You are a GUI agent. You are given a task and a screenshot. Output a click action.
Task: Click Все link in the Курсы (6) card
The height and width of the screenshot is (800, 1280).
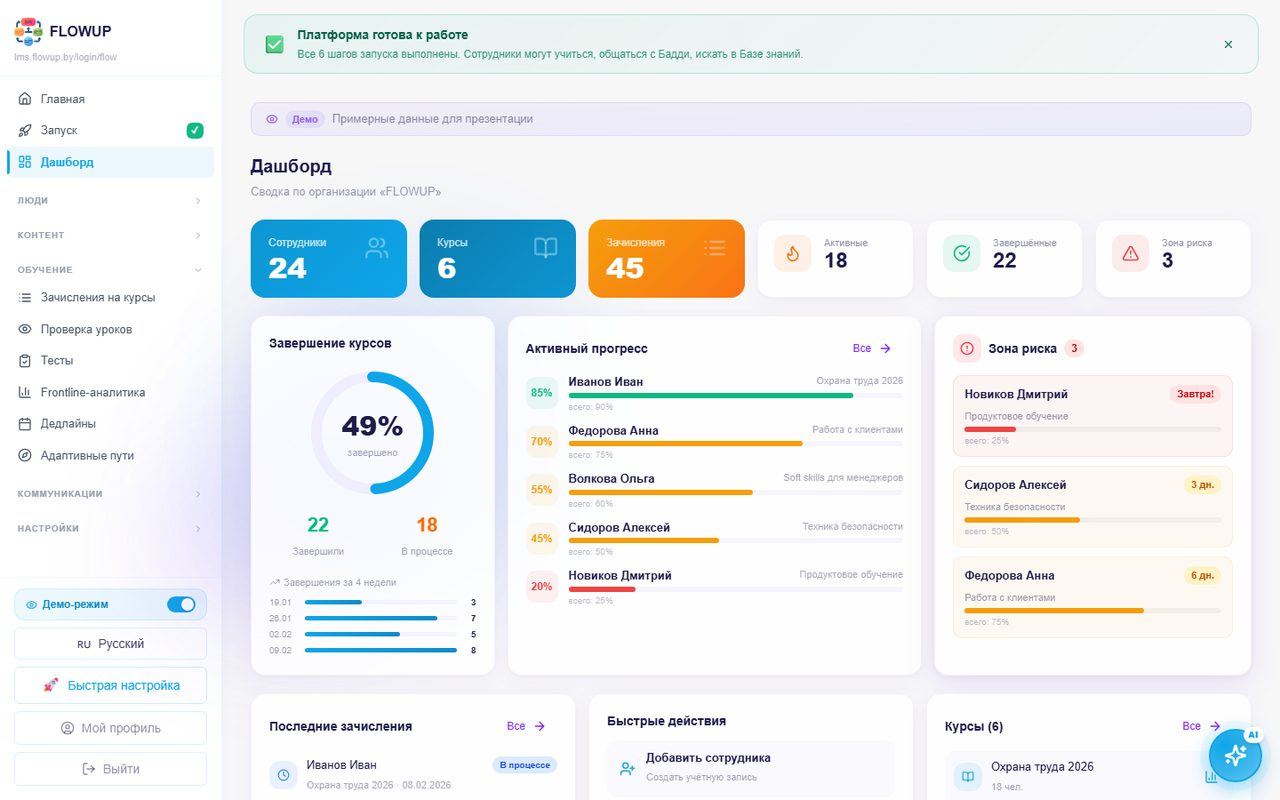(x=1201, y=726)
